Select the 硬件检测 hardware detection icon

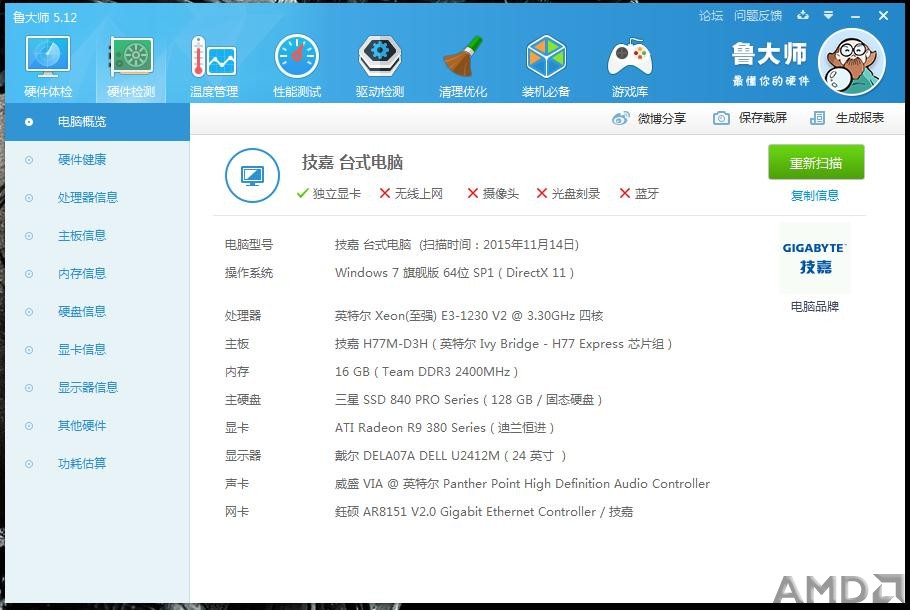click(131, 57)
